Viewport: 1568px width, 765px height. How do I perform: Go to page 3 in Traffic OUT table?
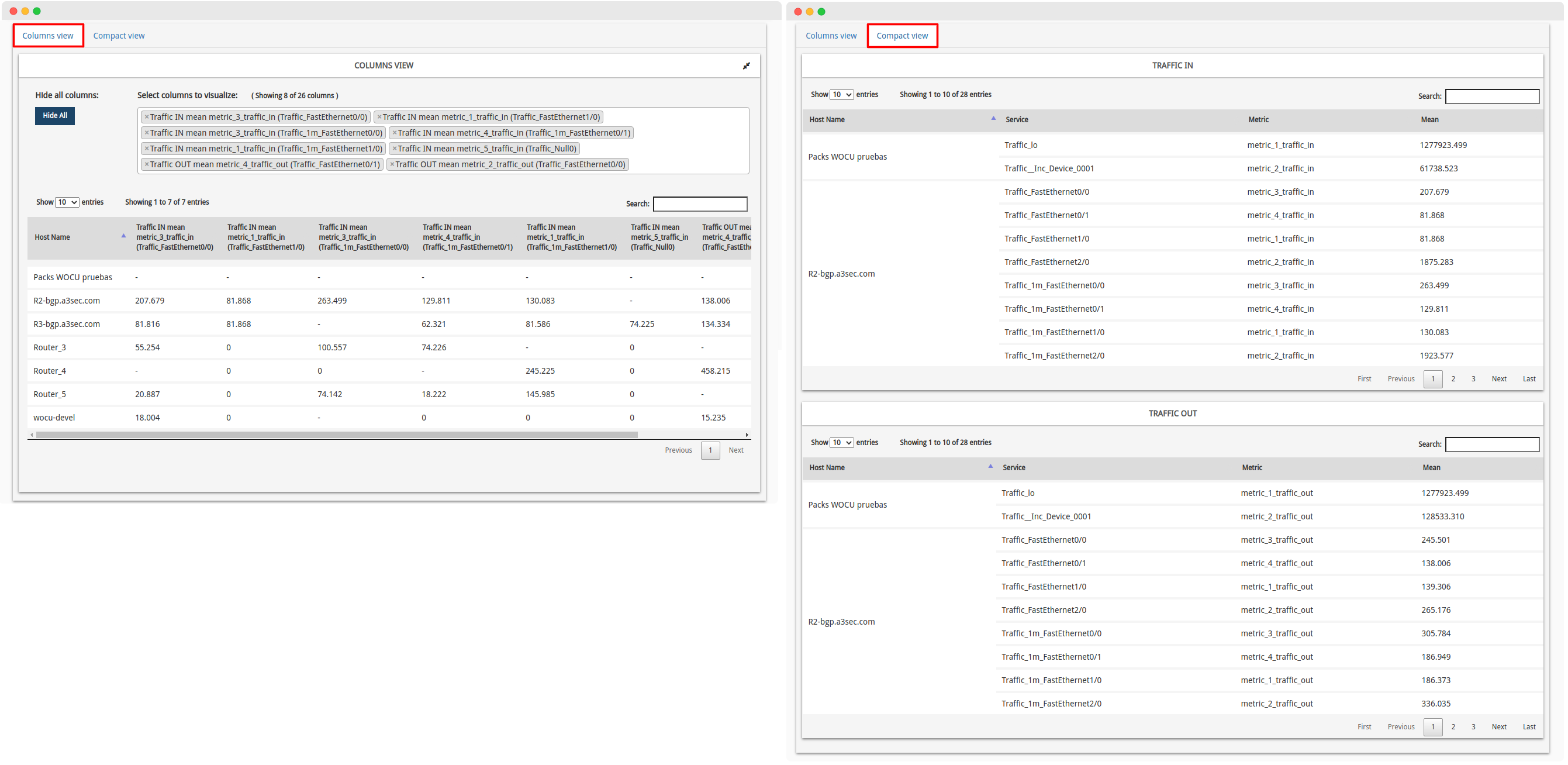(x=1473, y=727)
